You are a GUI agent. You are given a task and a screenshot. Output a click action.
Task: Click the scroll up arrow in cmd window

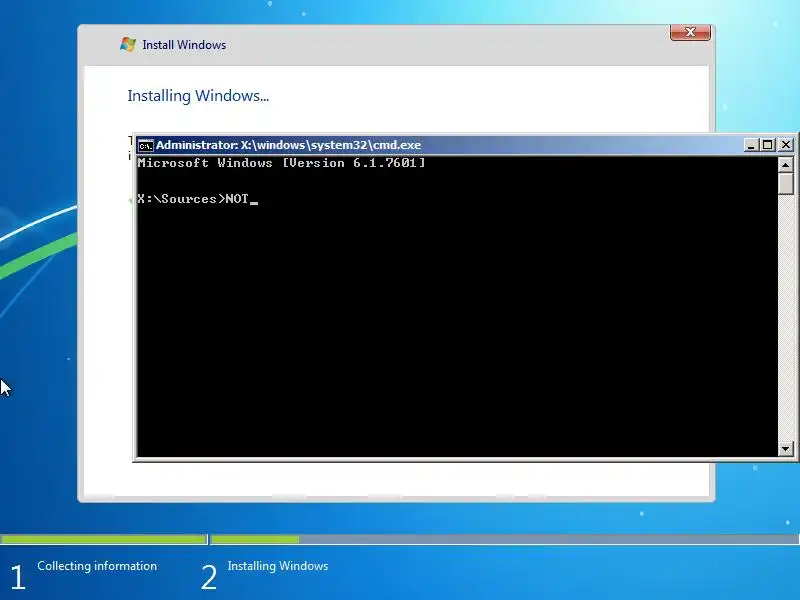pyautogui.click(x=786, y=164)
